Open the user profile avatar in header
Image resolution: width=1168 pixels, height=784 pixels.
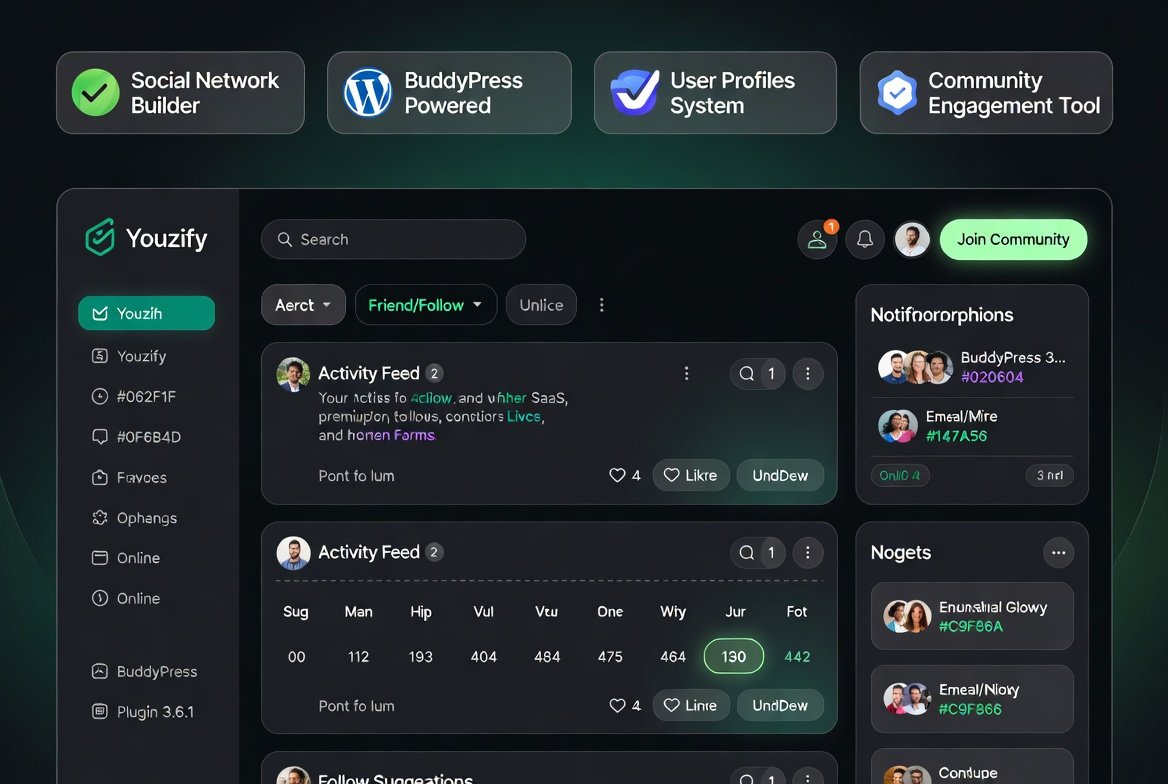click(912, 239)
